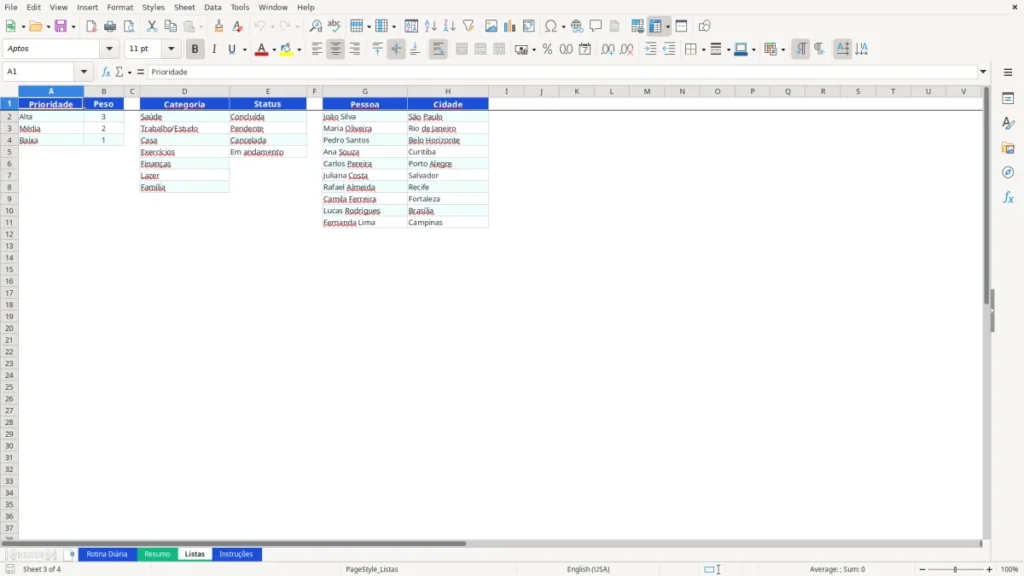Open the Special Character omega icon
The image size is (1024, 576).
coord(551,26)
